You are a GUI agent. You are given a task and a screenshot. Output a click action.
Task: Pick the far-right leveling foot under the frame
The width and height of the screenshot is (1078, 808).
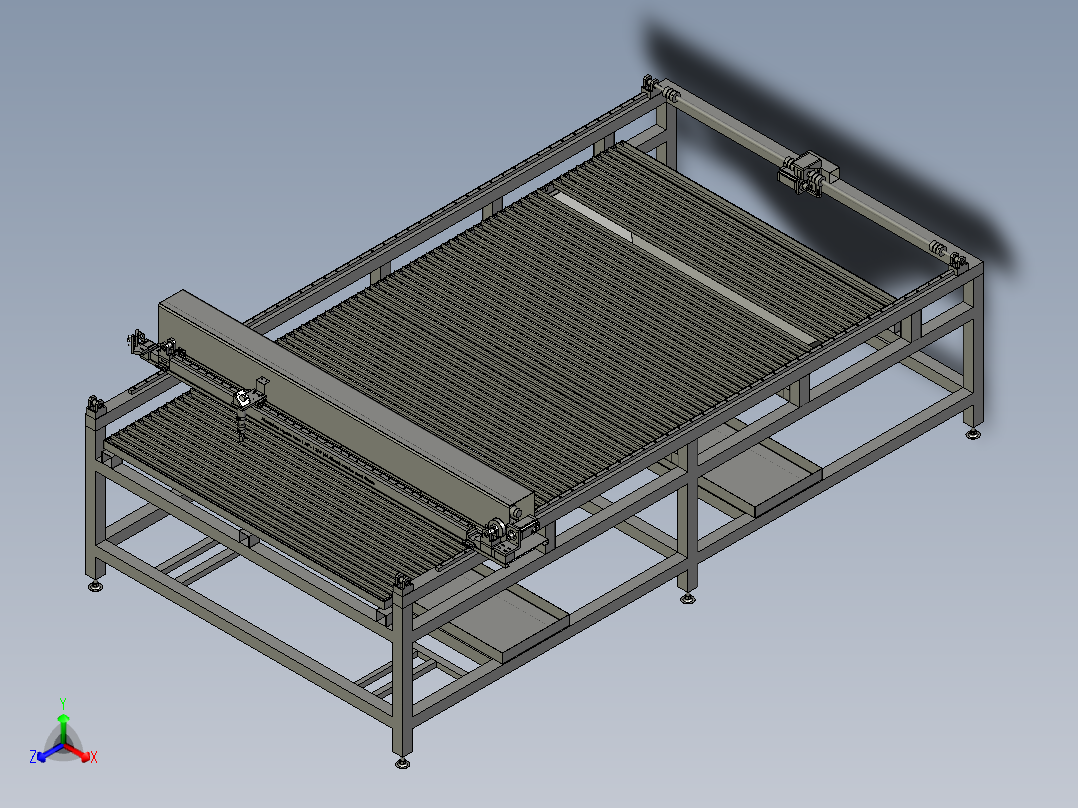[972, 433]
